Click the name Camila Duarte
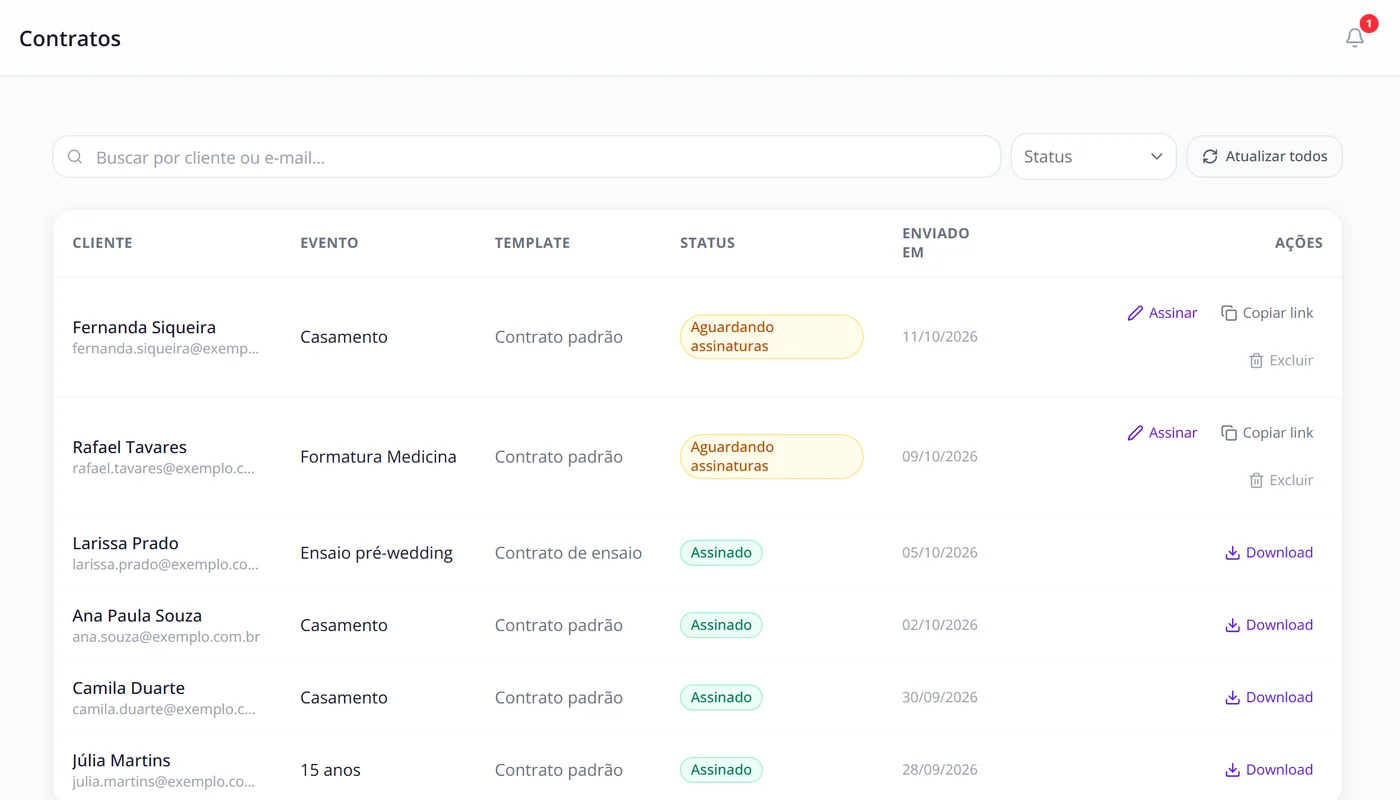The width and height of the screenshot is (1400, 800). [x=128, y=688]
